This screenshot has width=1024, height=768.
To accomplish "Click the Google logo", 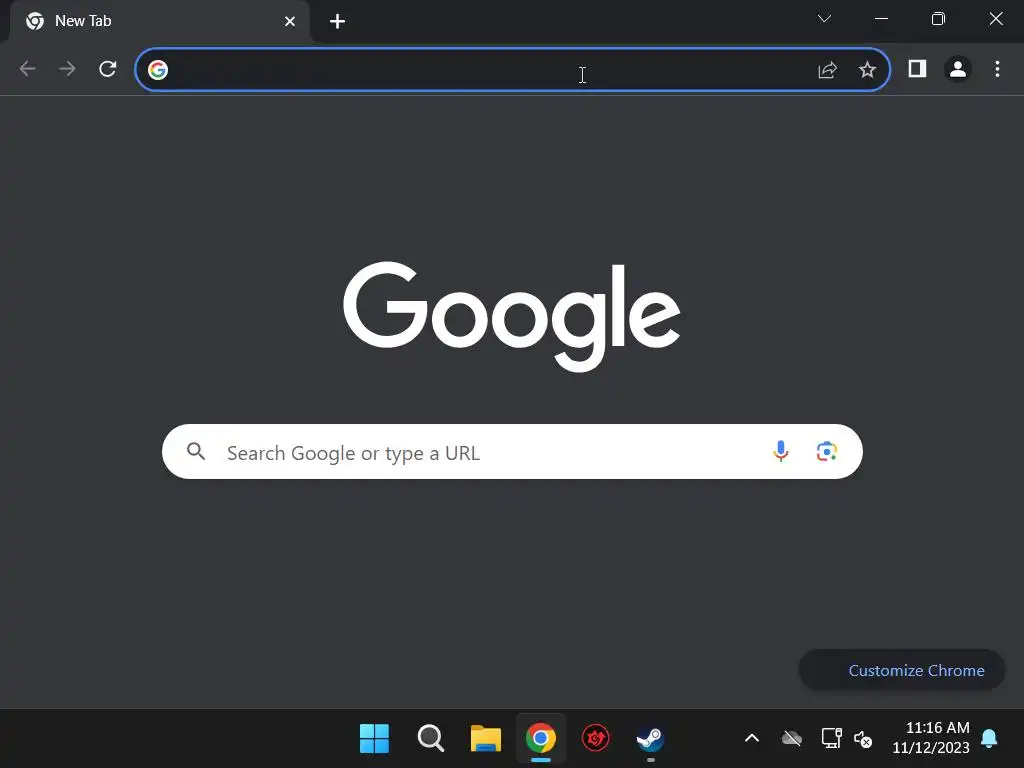I will click(x=512, y=317).
